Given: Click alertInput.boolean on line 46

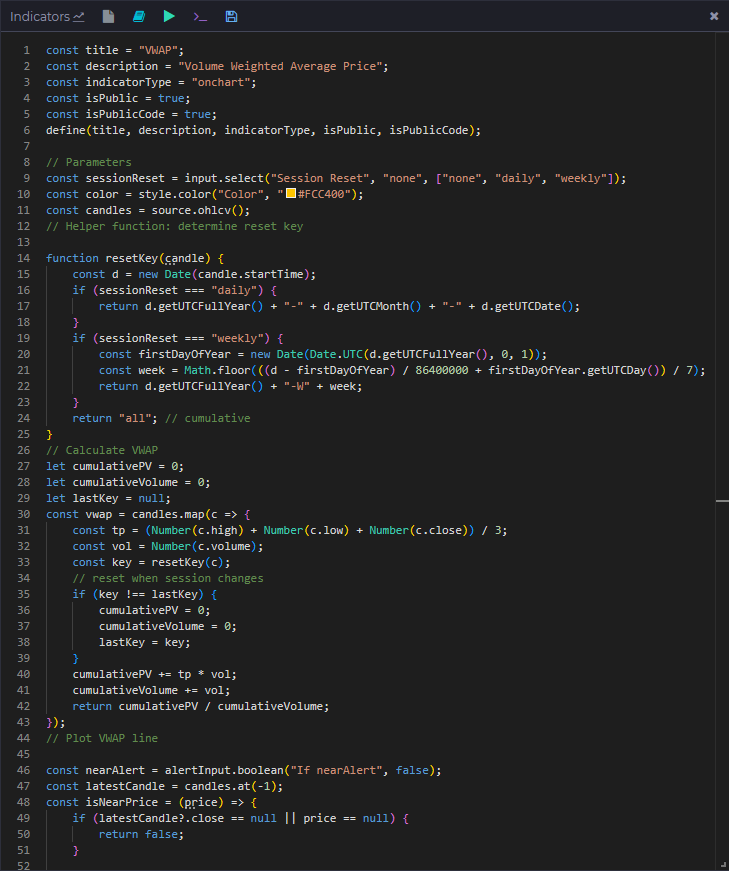Looking at the screenshot, I should point(224,770).
